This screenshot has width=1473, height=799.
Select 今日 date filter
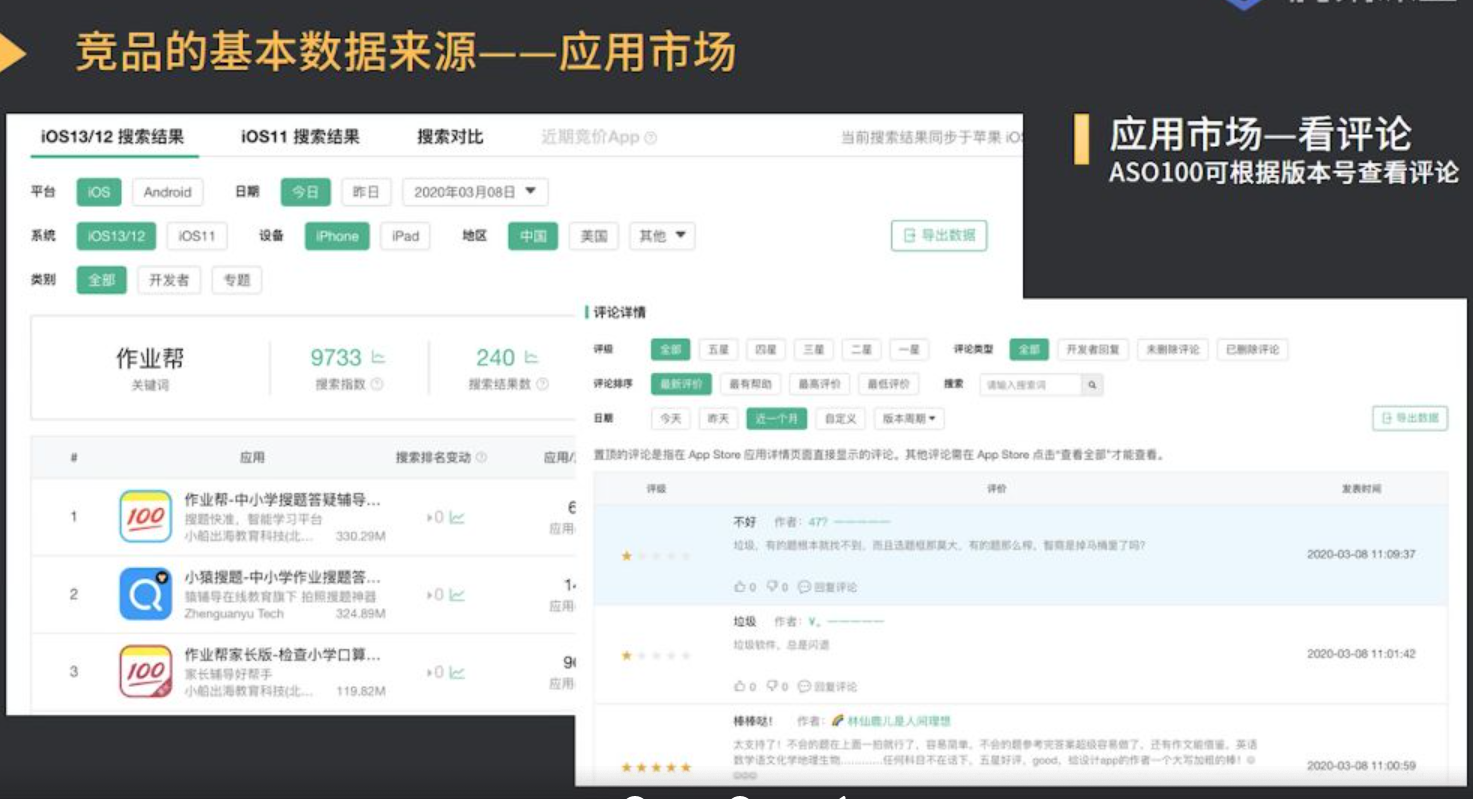point(305,192)
